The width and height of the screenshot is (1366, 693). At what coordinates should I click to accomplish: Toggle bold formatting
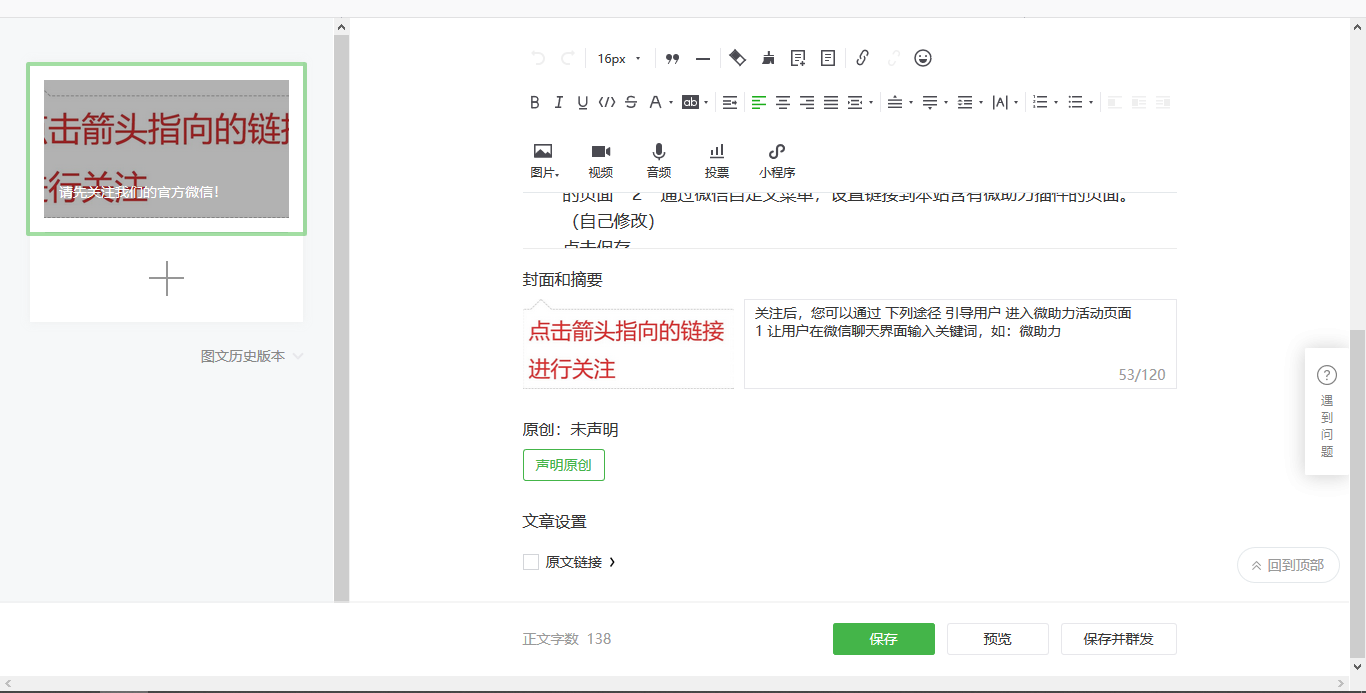(534, 102)
